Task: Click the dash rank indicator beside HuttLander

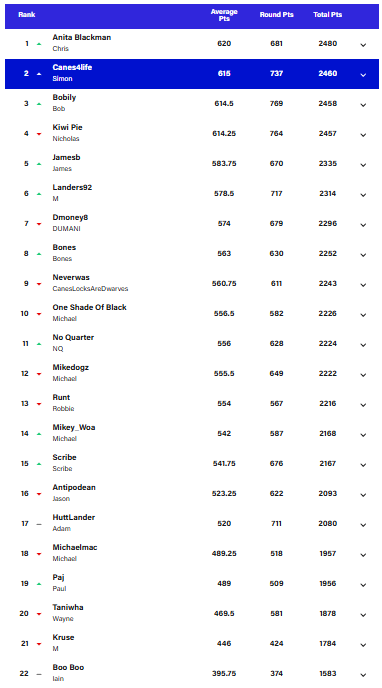Action: click(x=39, y=524)
